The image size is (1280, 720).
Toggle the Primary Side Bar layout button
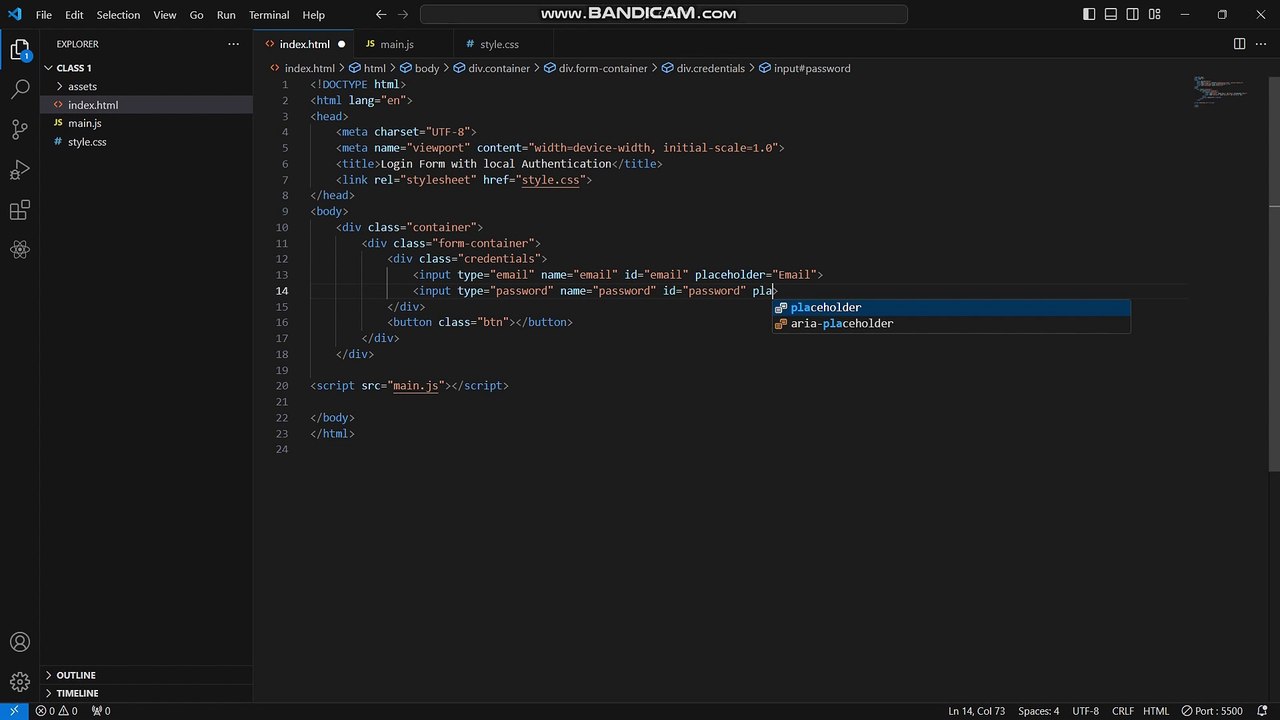(x=1089, y=15)
